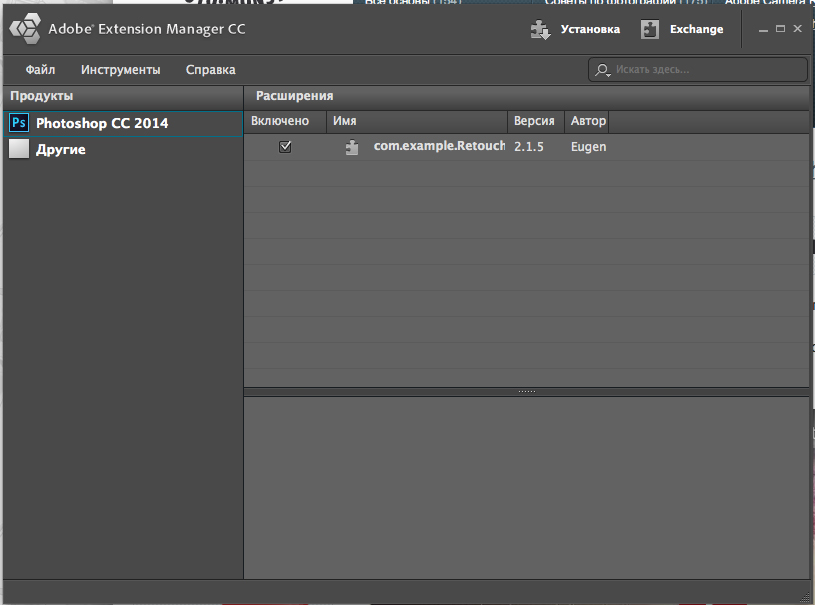Click the search magnifier icon
815x605 pixels.
coord(602,70)
